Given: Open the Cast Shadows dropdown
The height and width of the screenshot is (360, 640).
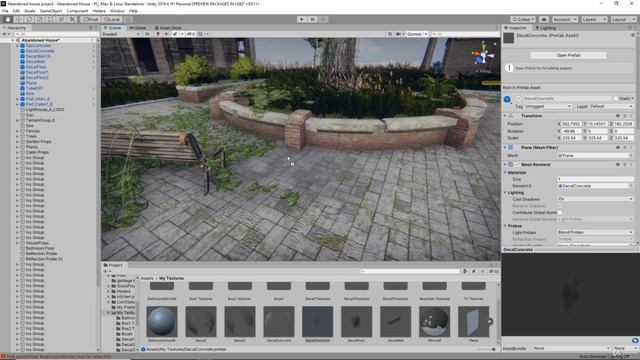Looking at the screenshot, I should [x=595, y=199].
